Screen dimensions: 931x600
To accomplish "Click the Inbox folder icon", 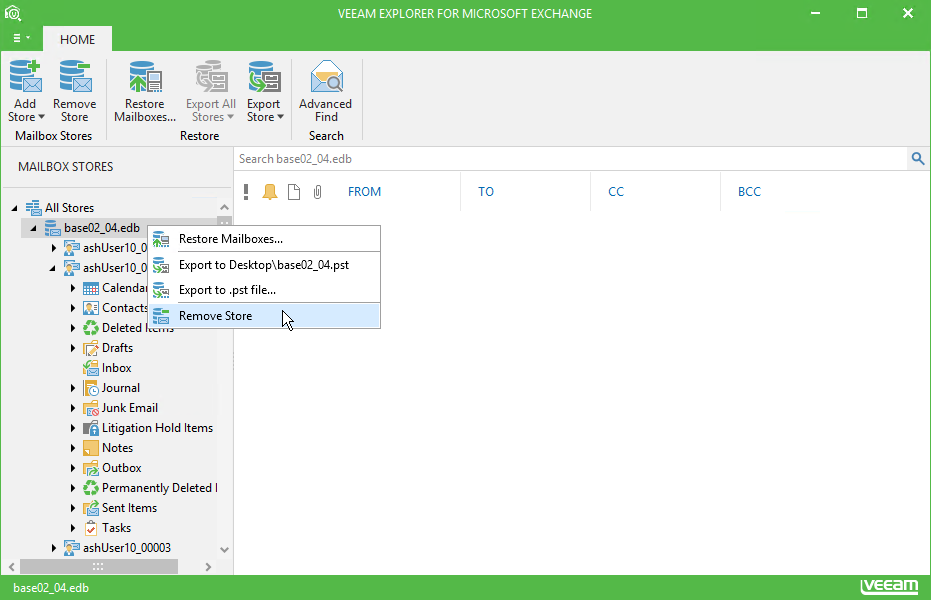I will click(x=91, y=368).
